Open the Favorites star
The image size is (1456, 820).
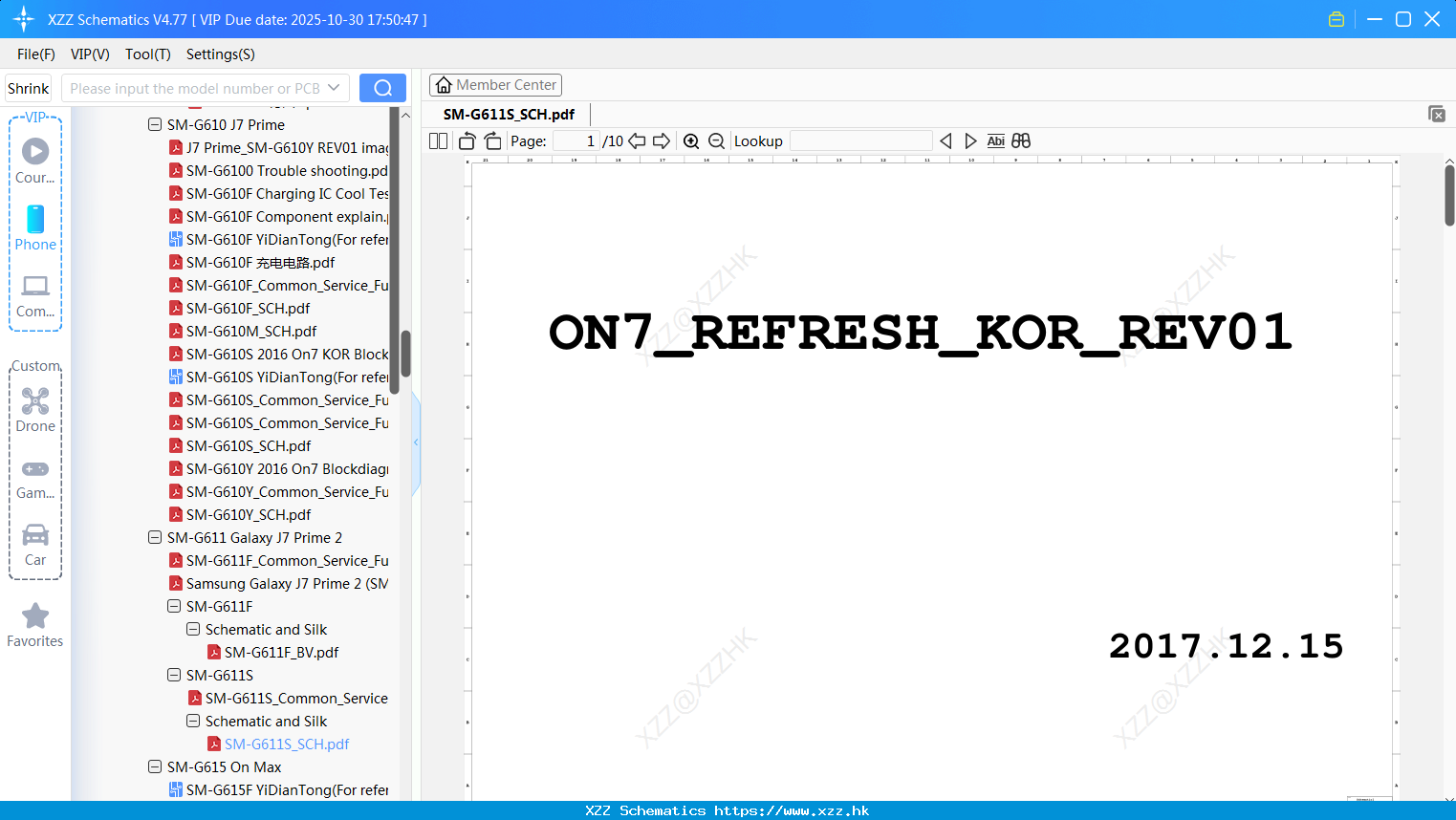pos(35,626)
